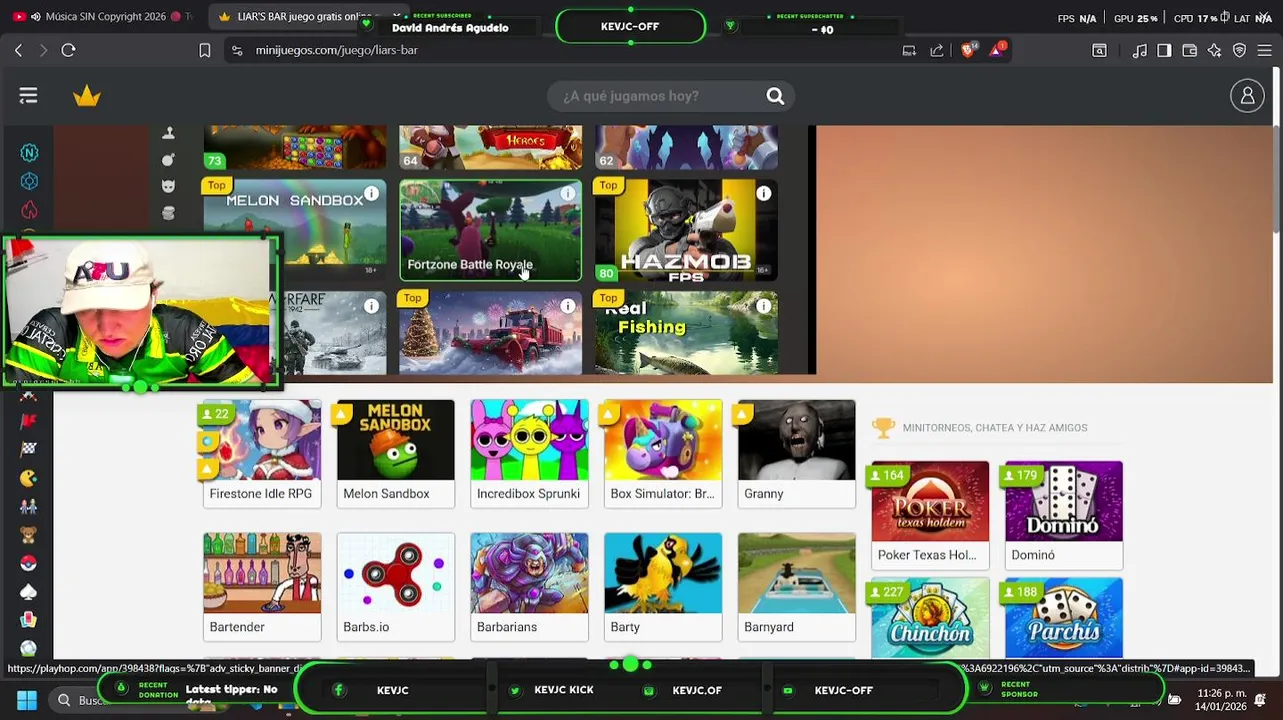Select the soccer ball sports icon
Screen dimensions: 1283x720
pos(28,649)
